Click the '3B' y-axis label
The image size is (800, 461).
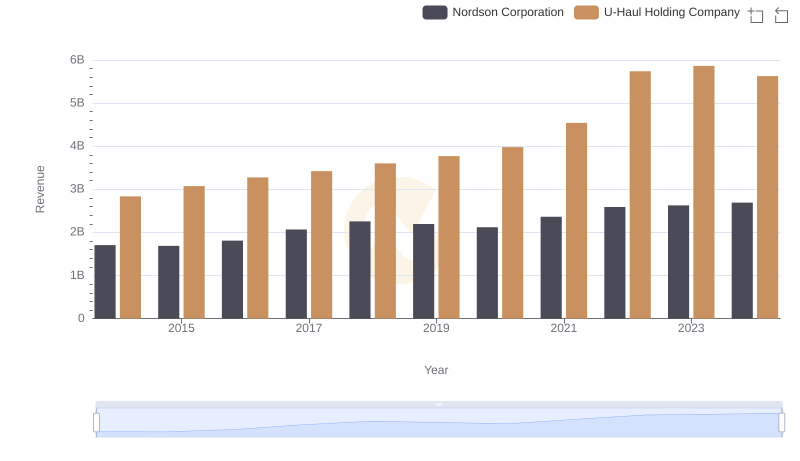tap(77, 189)
